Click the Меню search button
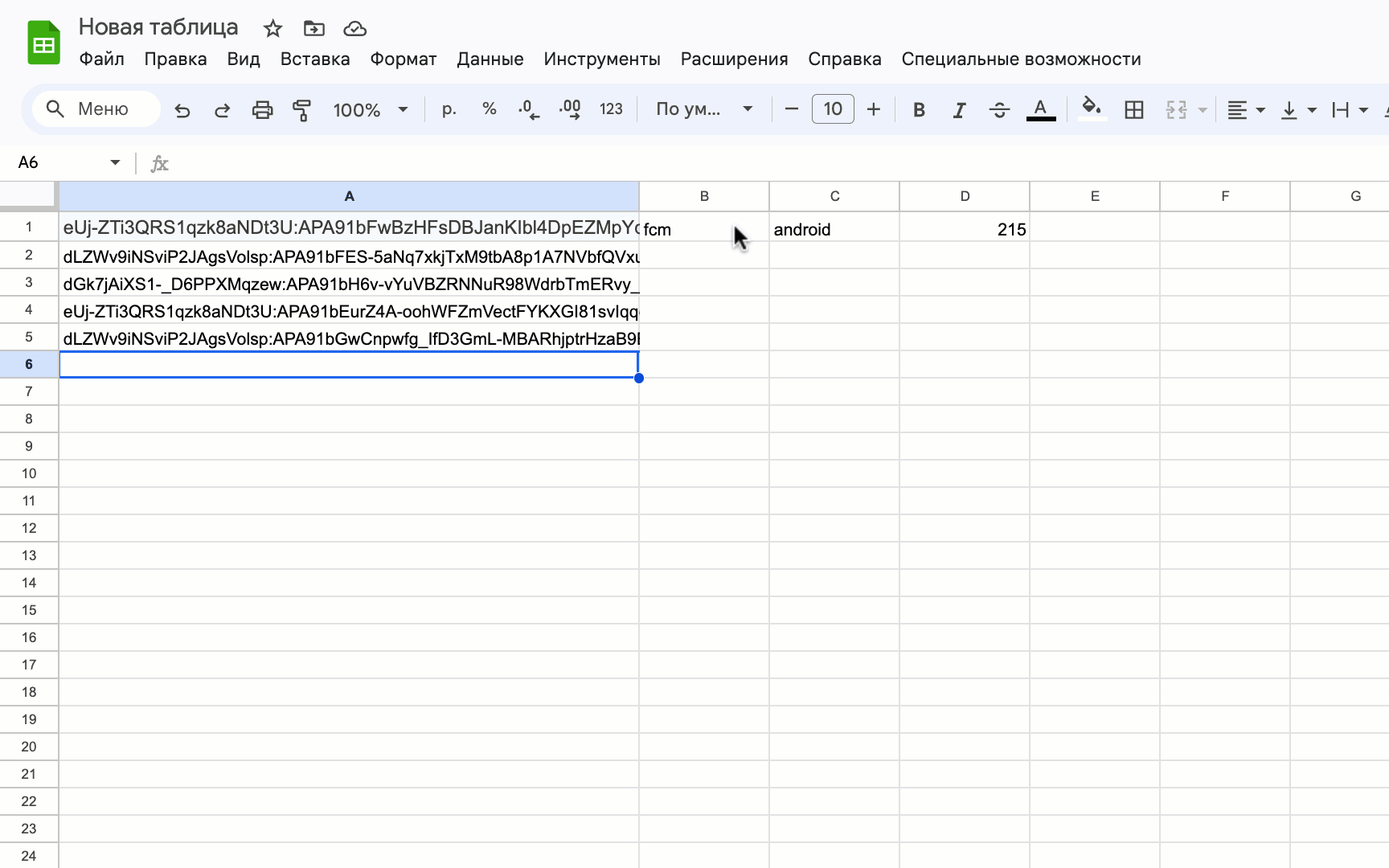 click(x=94, y=108)
